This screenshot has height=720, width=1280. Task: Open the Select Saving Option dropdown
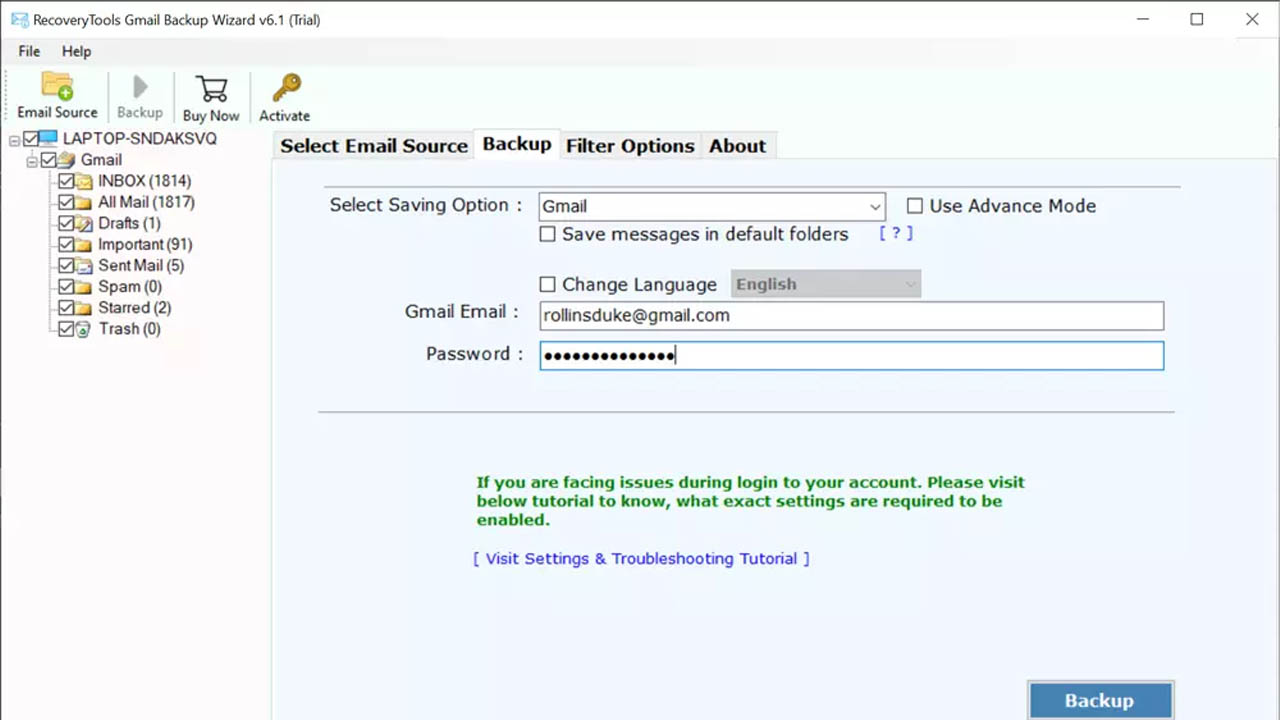tap(712, 206)
